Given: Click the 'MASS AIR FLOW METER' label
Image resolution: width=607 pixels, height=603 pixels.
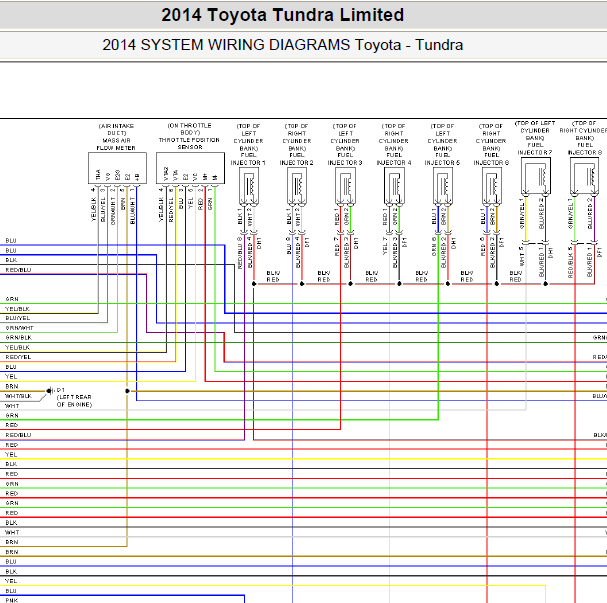Looking at the screenshot, I should click(116, 144).
